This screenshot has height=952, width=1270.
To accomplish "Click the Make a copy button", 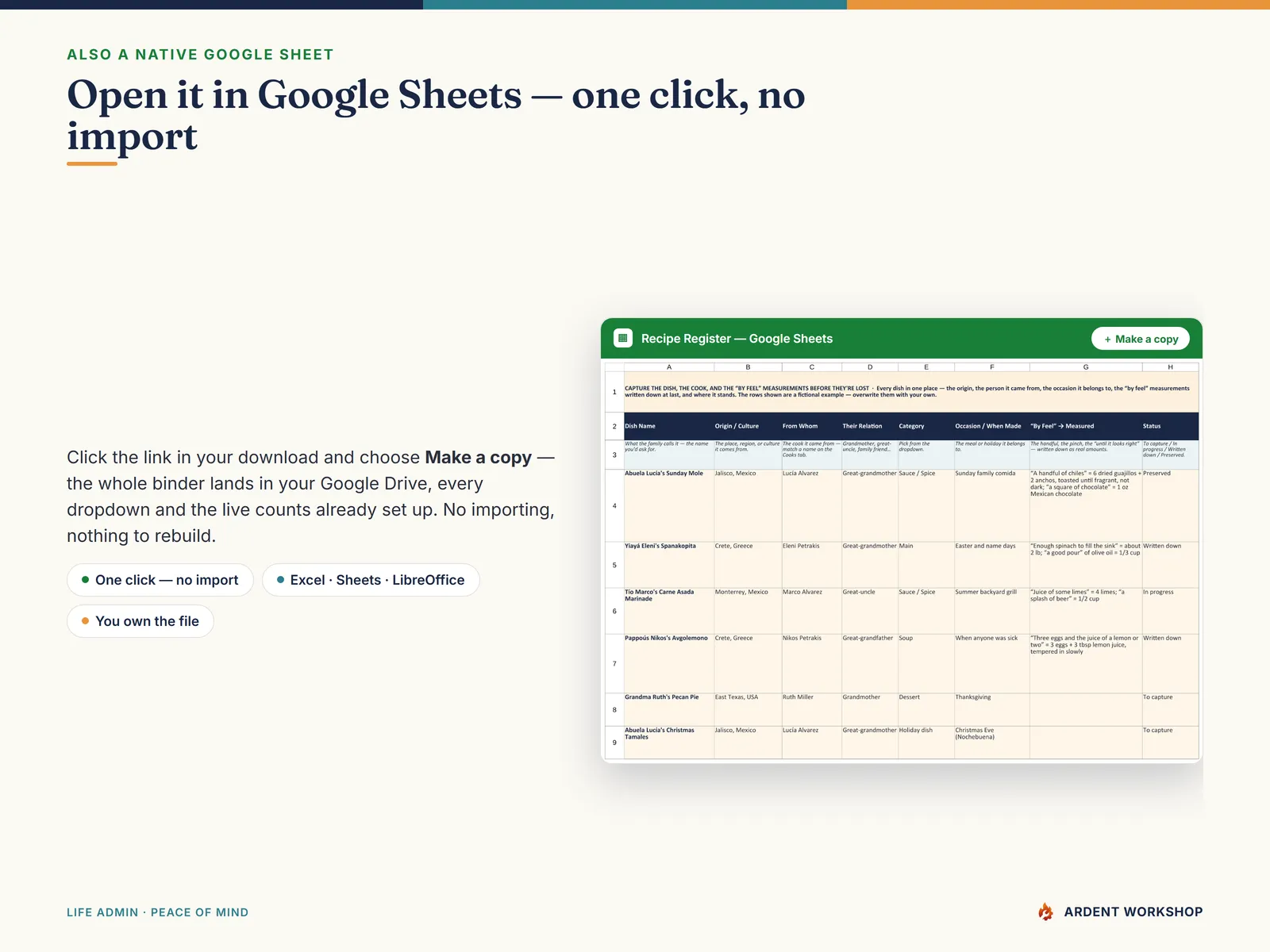I will coord(1141,339).
